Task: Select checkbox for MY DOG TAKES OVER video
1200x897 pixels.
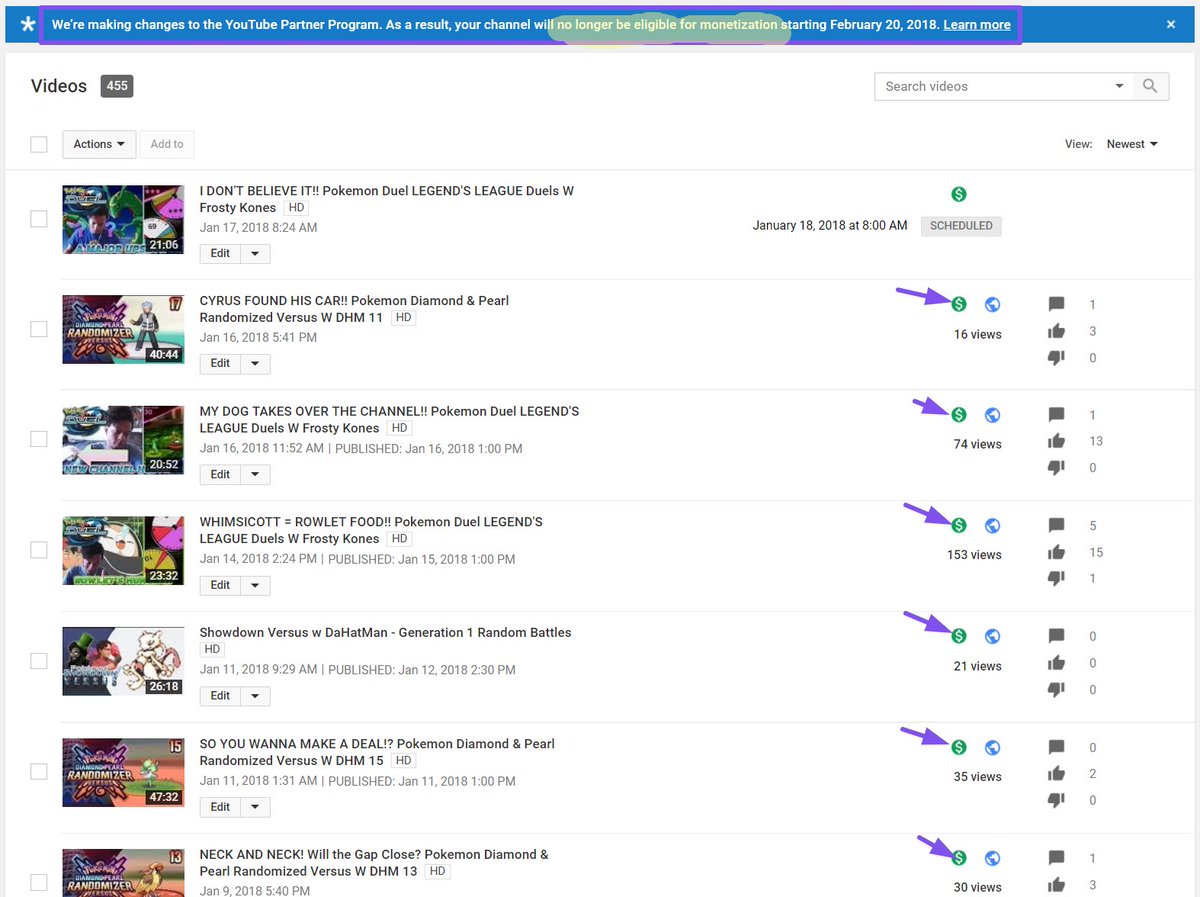Action: click(39, 439)
